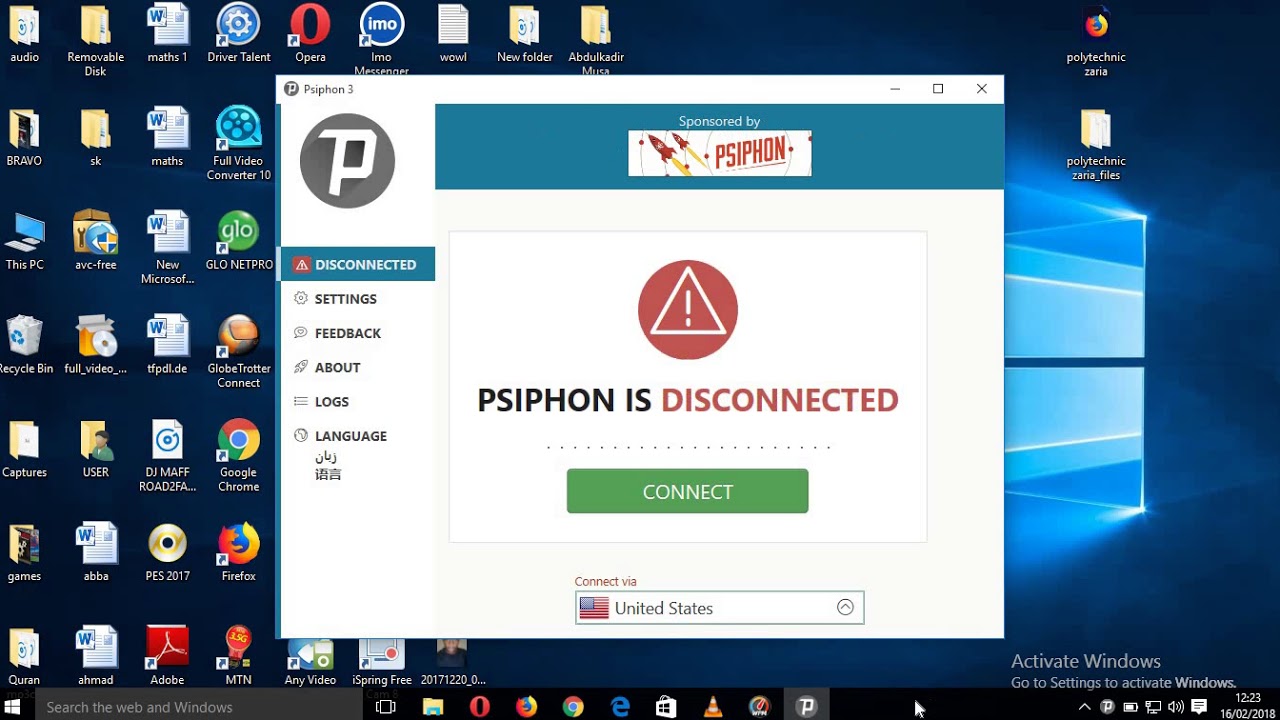The width and height of the screenshot is (1280, 720).
Task: Open the DISCONNECTED status tab
Action: [x=358, y=265]
